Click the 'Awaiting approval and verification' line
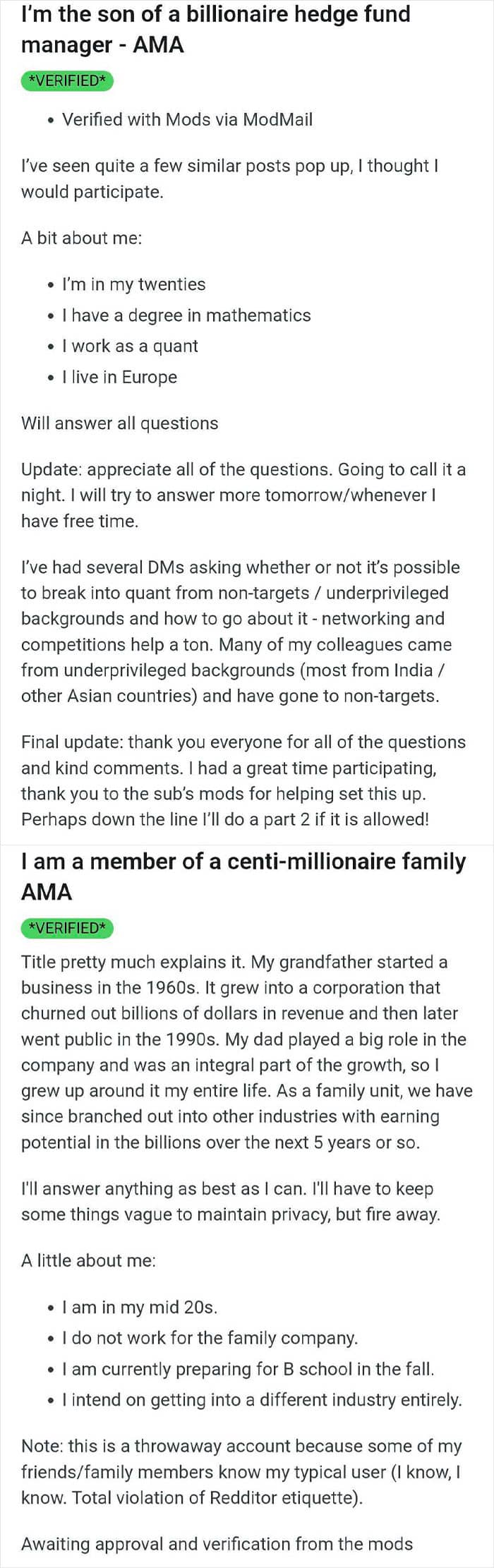Image resolution: width=494 pixels, height=1568 pixels. point(217,1544)
